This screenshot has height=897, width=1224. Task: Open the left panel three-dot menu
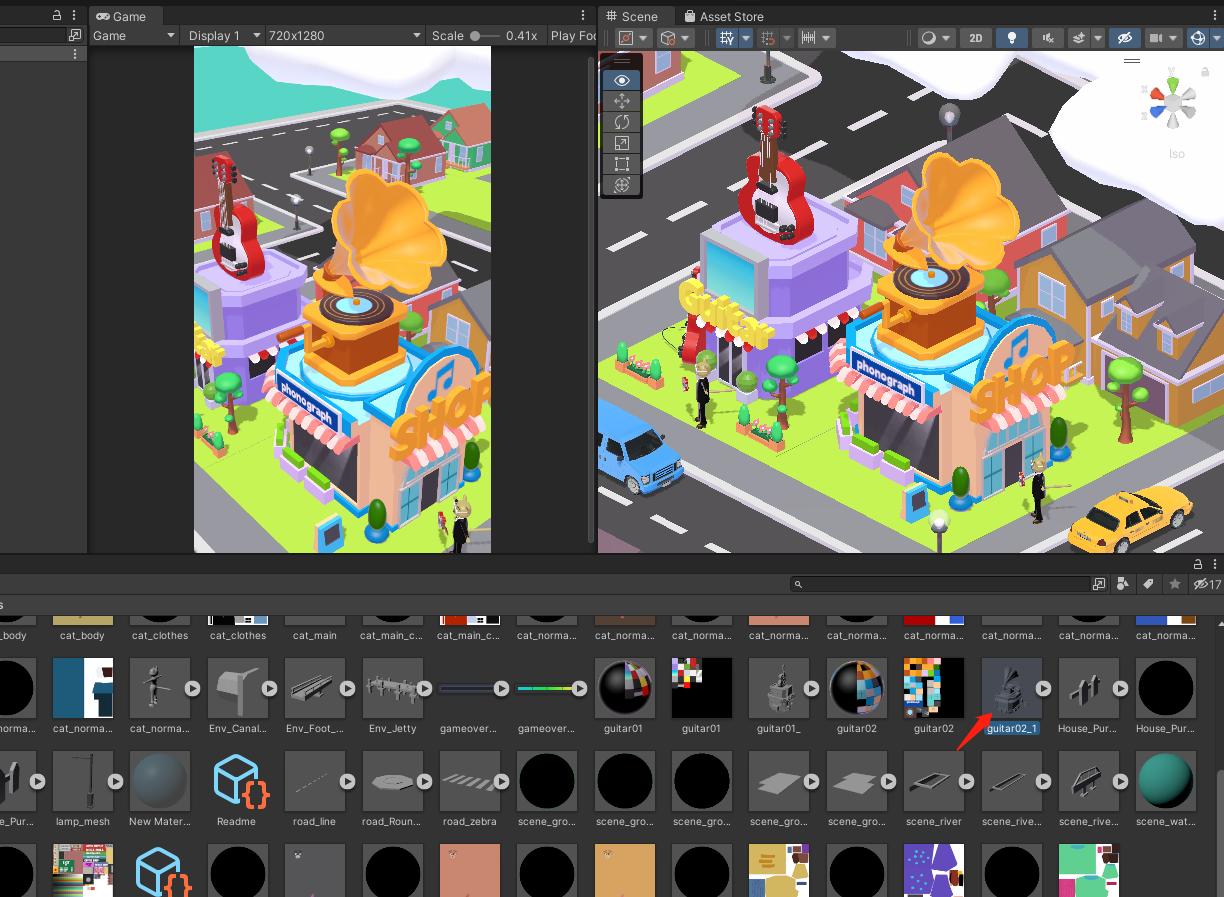74,16
